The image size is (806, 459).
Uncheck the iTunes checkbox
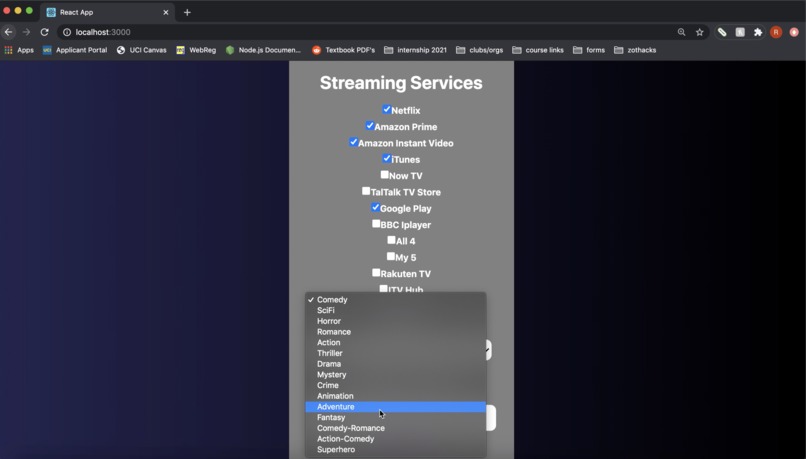click(387, 158)
